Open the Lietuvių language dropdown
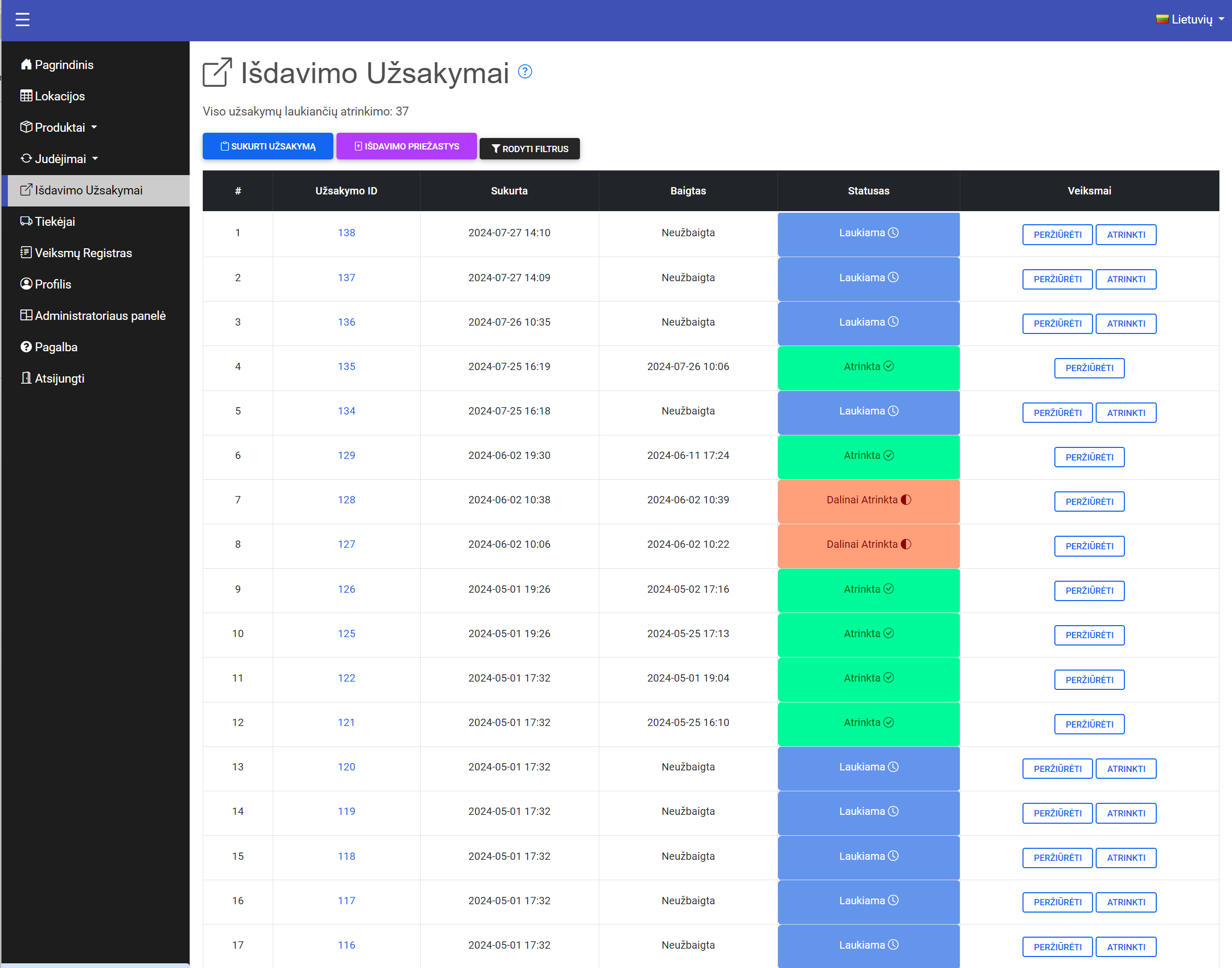The image size is (1232, 968). click(1190, 19)
